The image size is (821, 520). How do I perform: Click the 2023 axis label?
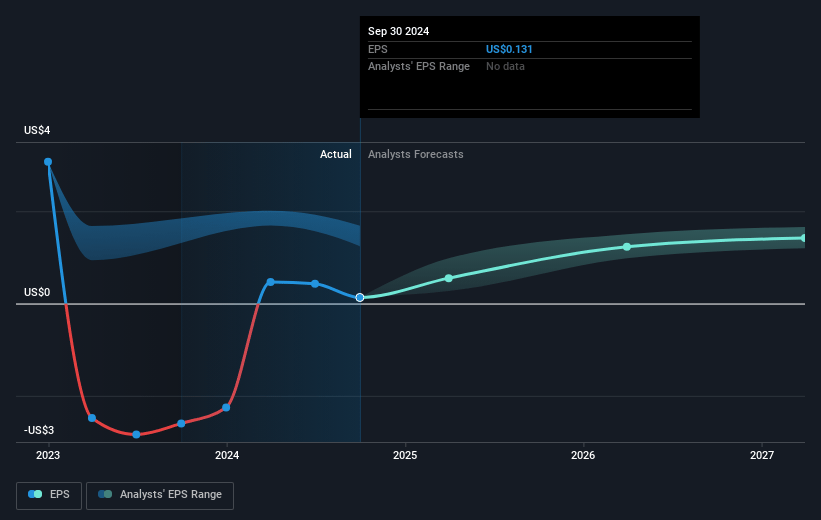(48, 455)
